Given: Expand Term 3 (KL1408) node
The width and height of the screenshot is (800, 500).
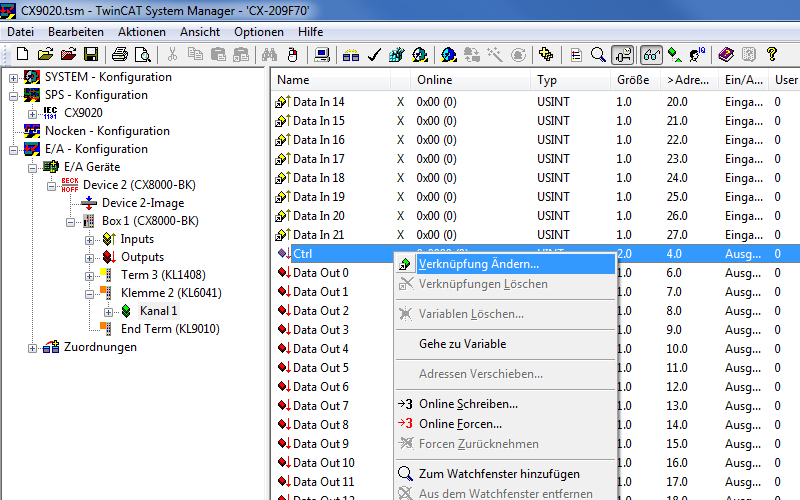Looking at the screenshot, I should click(x=89, y=276).
